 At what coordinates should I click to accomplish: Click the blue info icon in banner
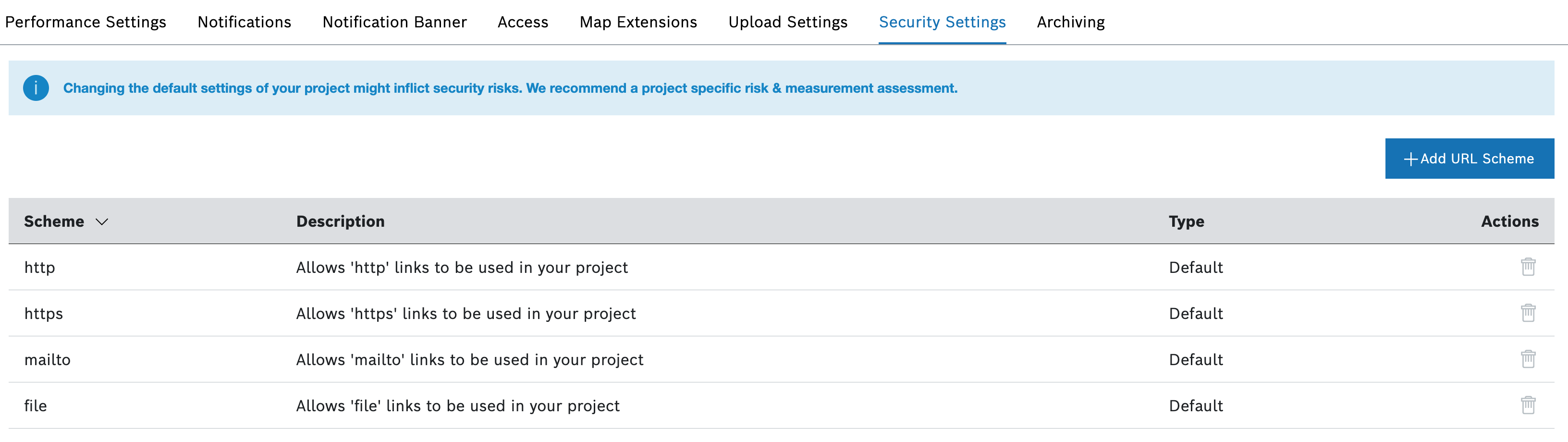36,88
